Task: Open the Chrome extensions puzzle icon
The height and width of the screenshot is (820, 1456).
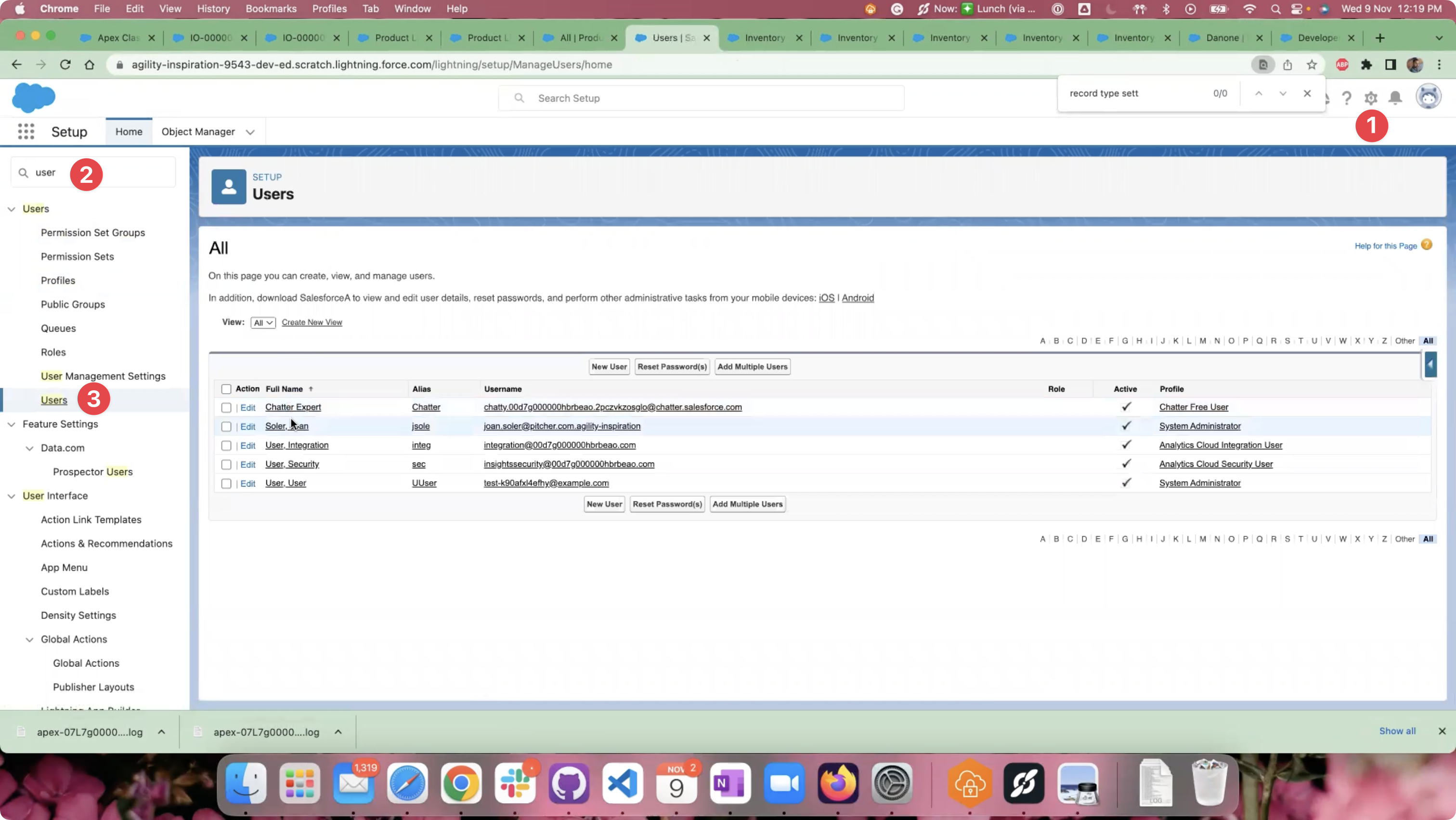Action: (1366, 65)
